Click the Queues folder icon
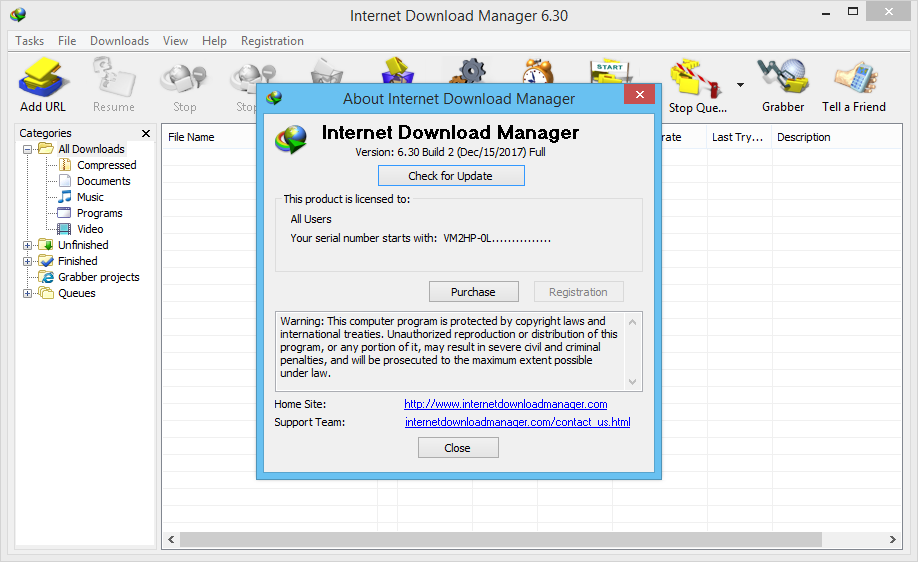 pyautogui.click(x=46, y=292)
